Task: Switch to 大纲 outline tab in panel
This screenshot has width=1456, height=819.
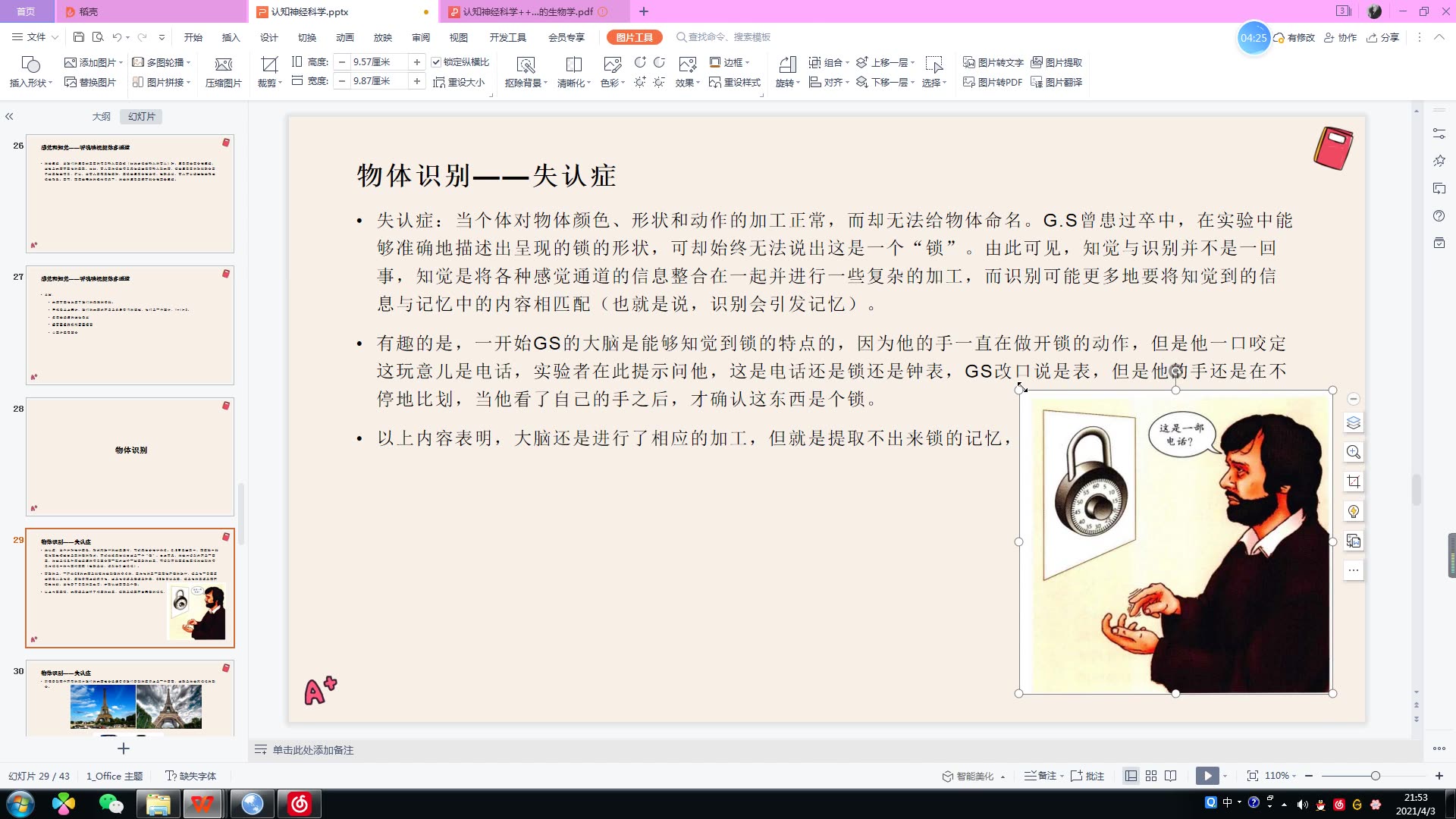Action: coord(102,116)
